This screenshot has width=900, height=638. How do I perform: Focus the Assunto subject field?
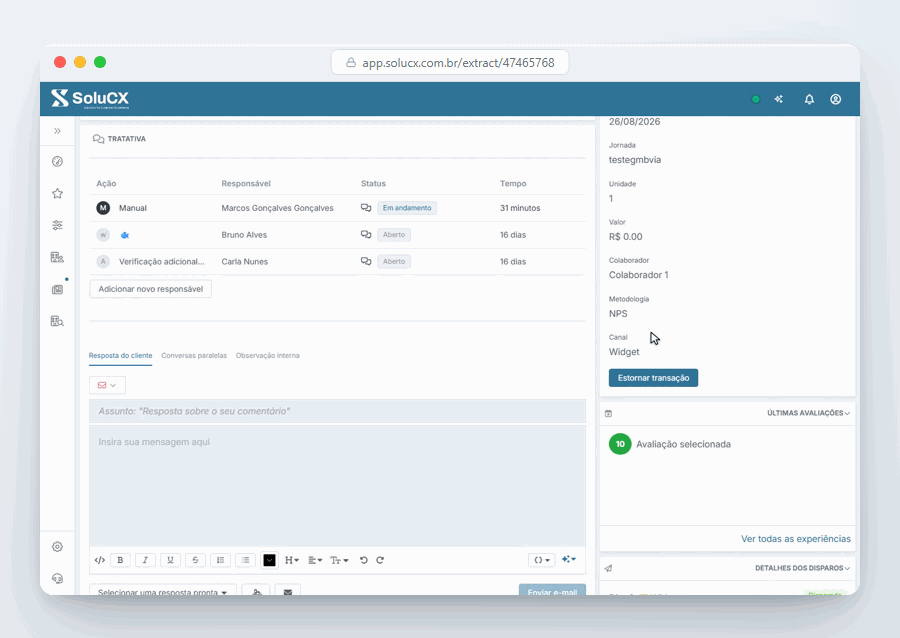pyautogui.click(x=338, y=411)
